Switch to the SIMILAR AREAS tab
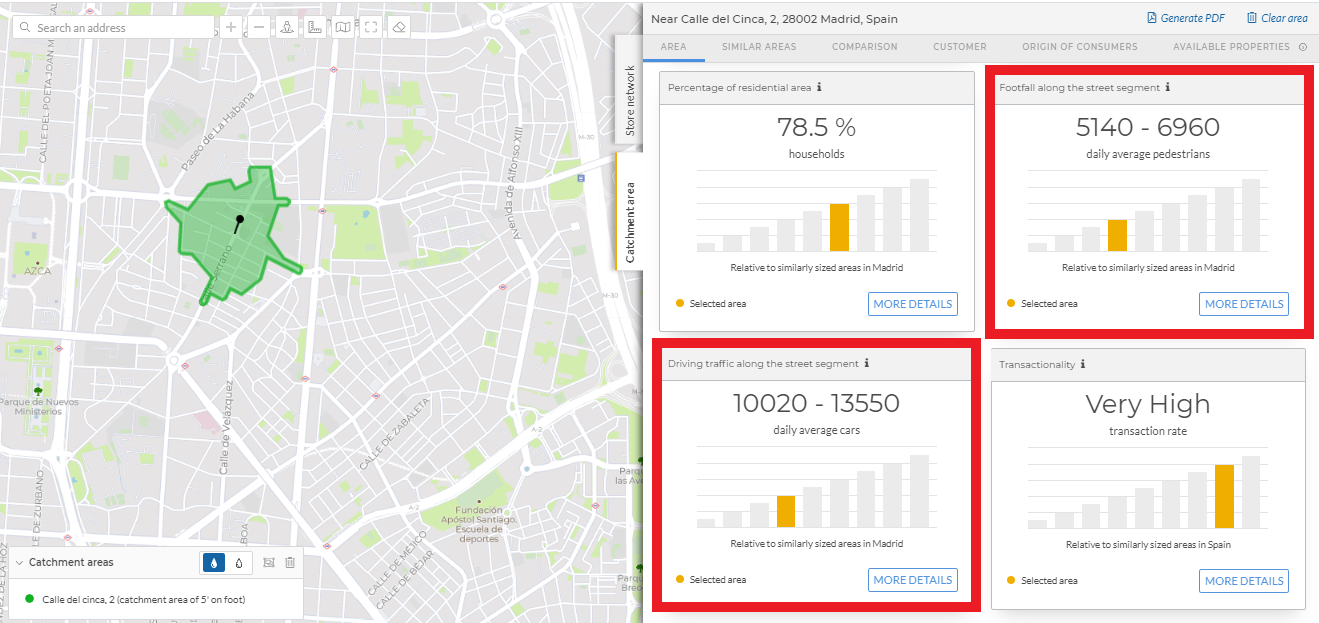Image resolution: width=1319 pixels, height=623 pixels. click(x=758, y=46)
